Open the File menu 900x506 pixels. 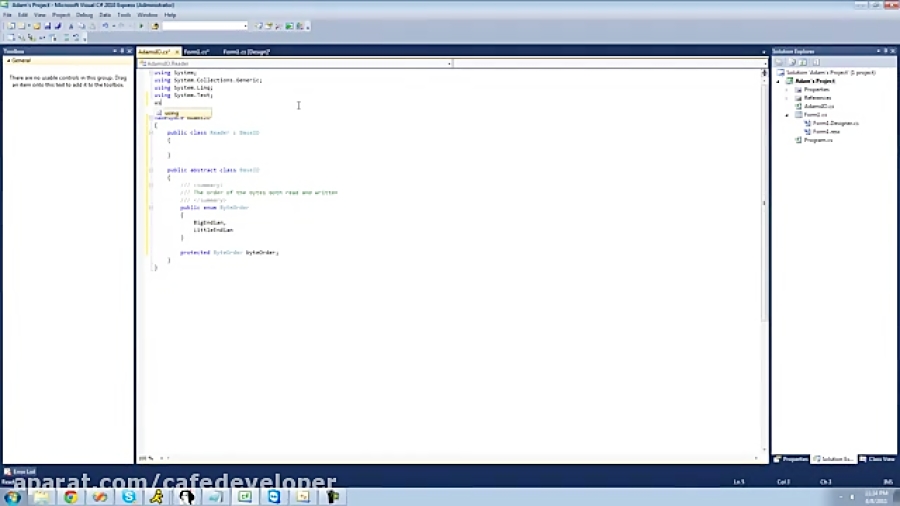pos(7,15)
